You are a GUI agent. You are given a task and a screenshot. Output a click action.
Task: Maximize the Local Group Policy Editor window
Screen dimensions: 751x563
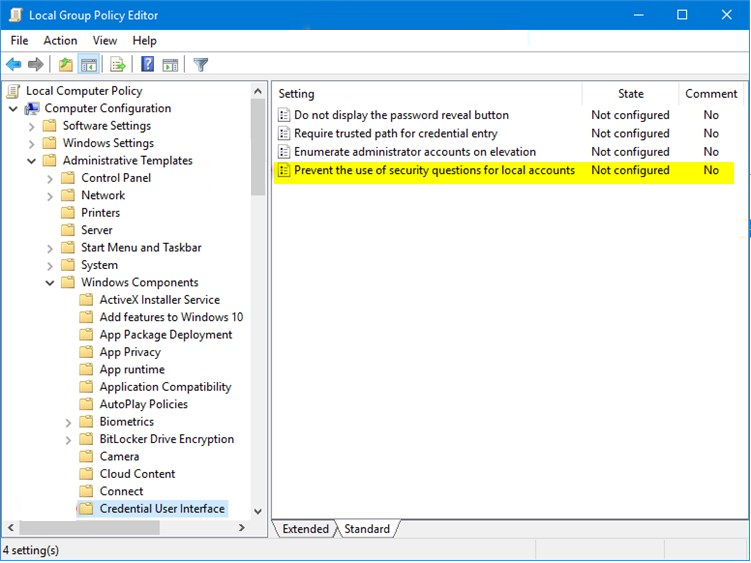pos(682,15)
